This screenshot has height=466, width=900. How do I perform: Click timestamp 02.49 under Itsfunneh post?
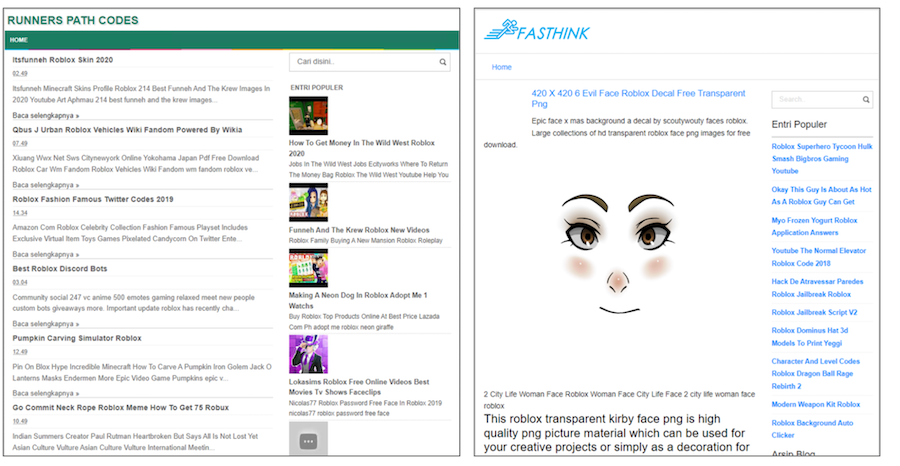[x=20, y=73]
